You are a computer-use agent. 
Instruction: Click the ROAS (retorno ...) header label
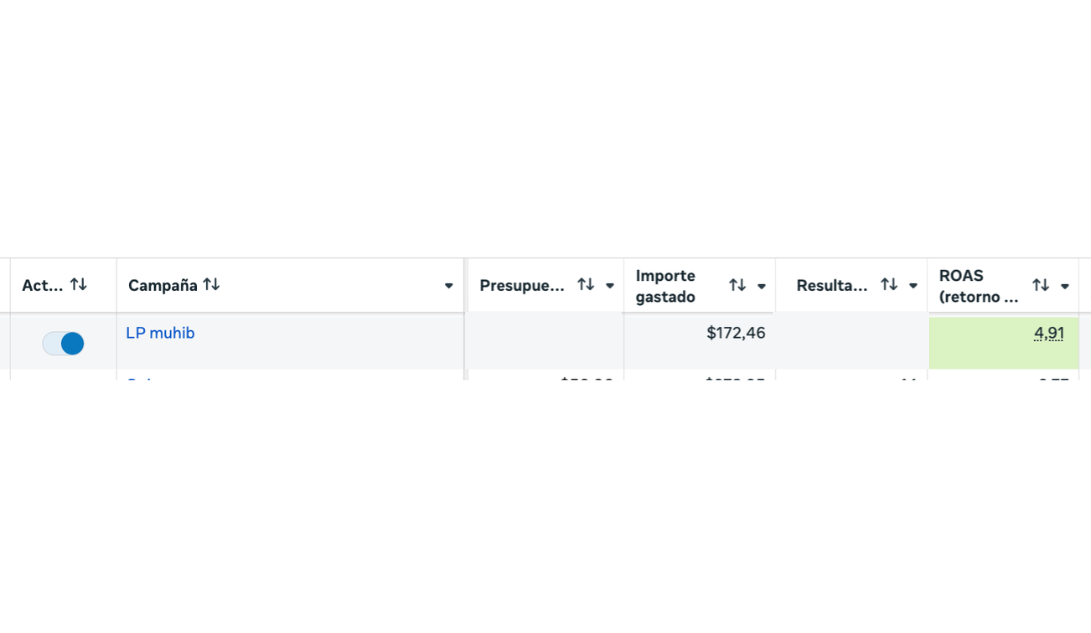click(x=978, y=286)
